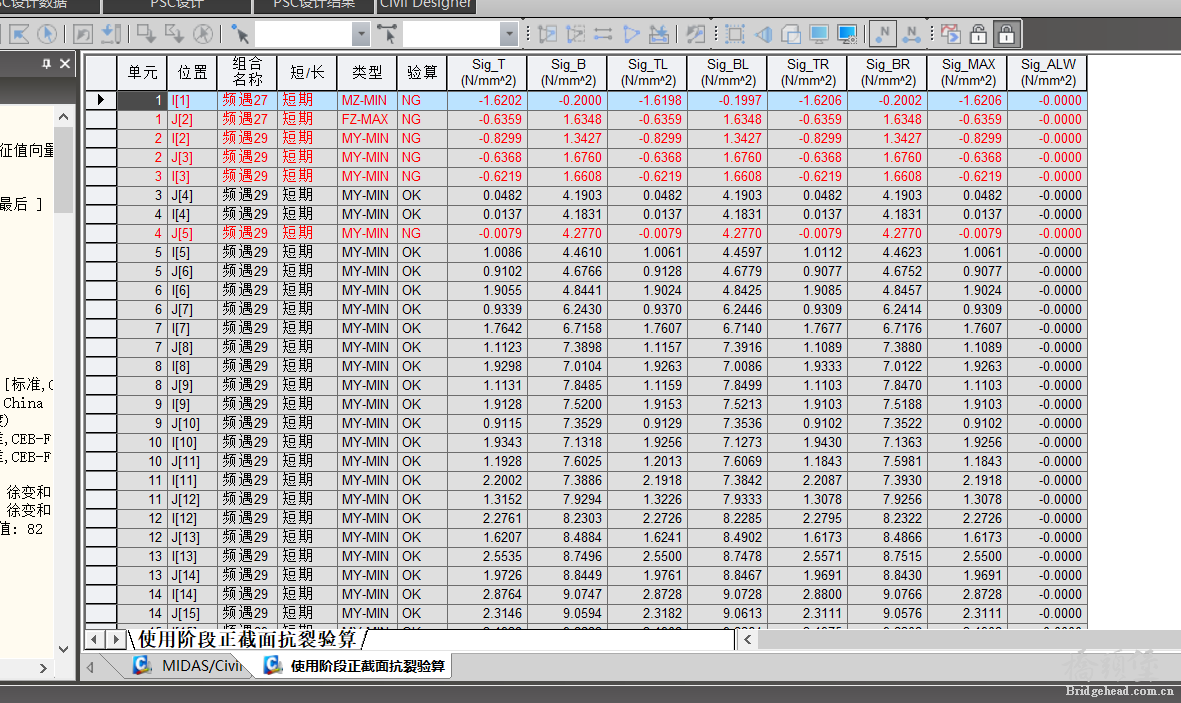Click sheet tab scroll-left arrow
This screenshot has height=703, width=1181.
[94, 640]
